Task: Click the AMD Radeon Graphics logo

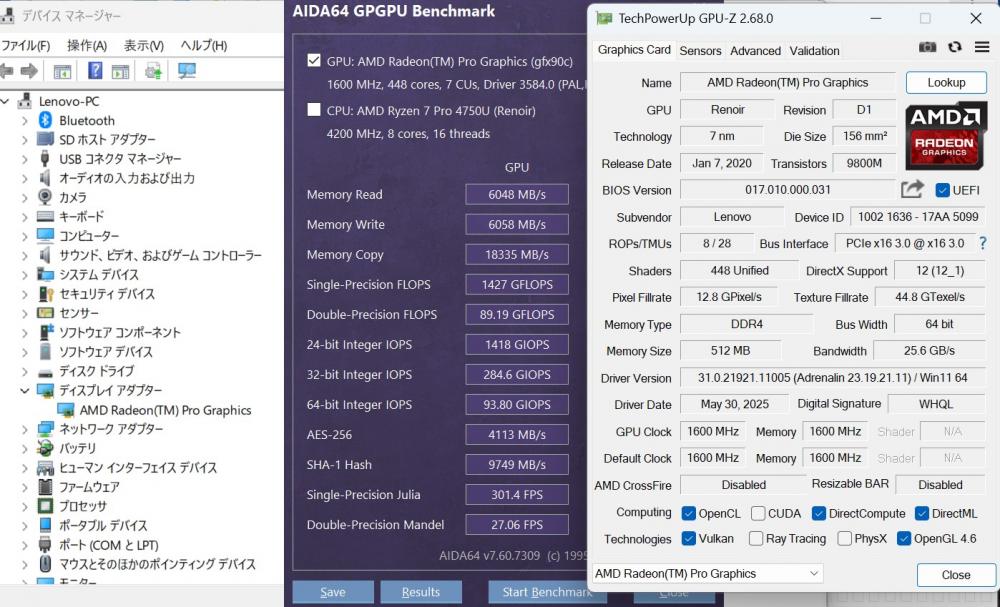Action: (945, 136)
